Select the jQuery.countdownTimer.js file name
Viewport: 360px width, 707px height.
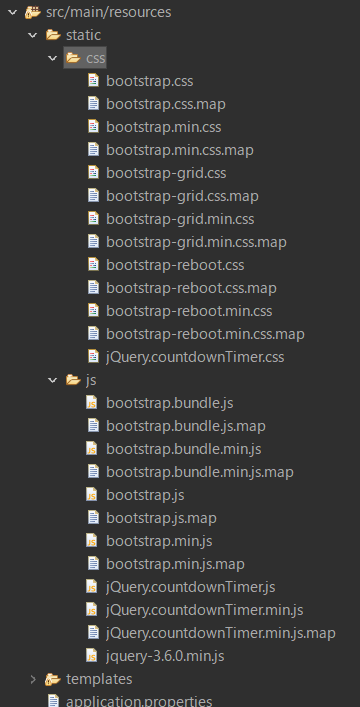click(191, 587)
